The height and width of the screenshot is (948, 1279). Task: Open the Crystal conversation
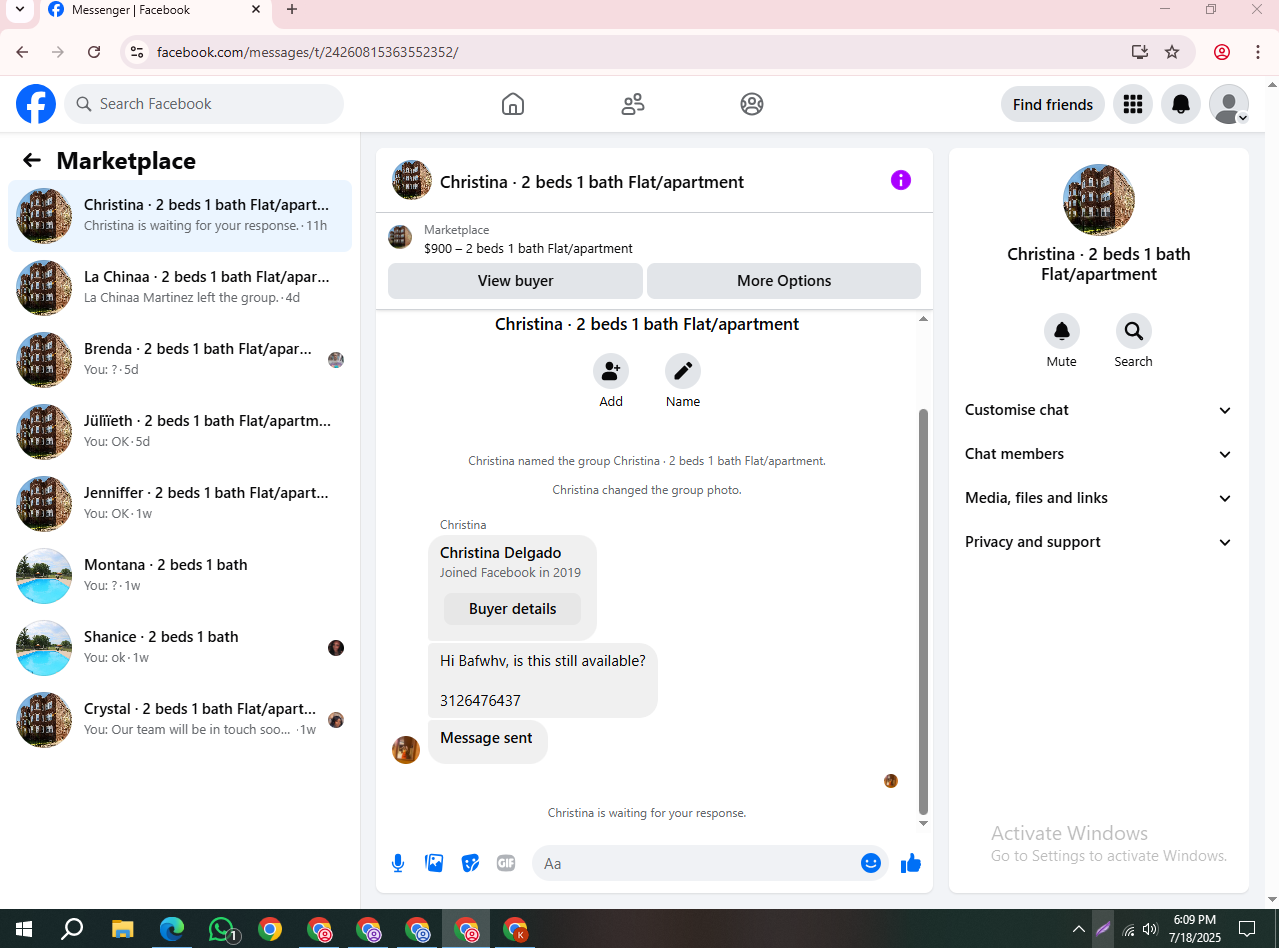click(x=180, y=719)
